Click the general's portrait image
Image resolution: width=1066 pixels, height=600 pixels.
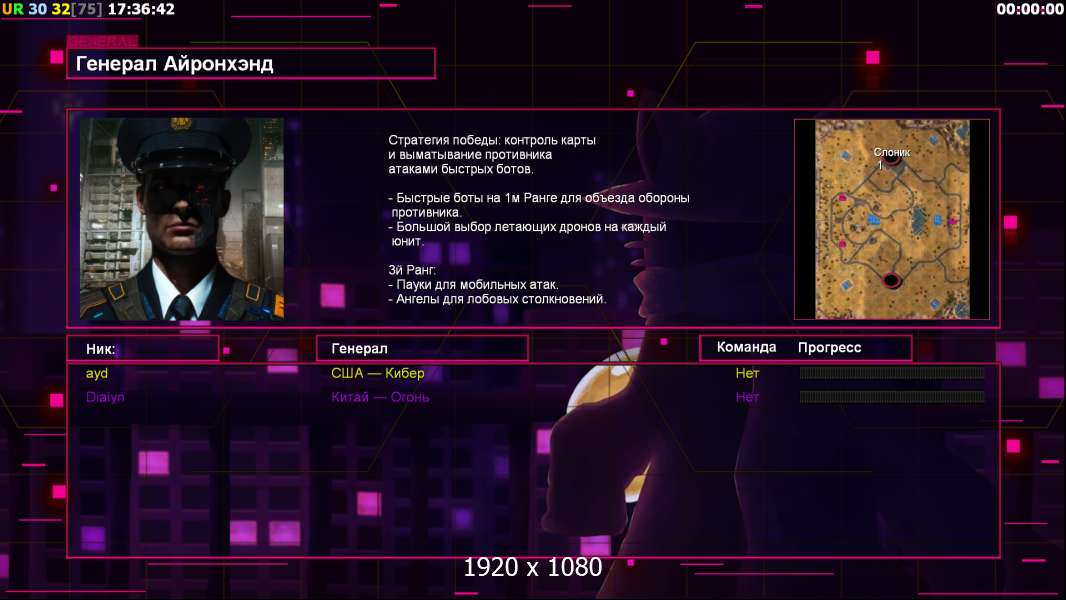(182, 219)
